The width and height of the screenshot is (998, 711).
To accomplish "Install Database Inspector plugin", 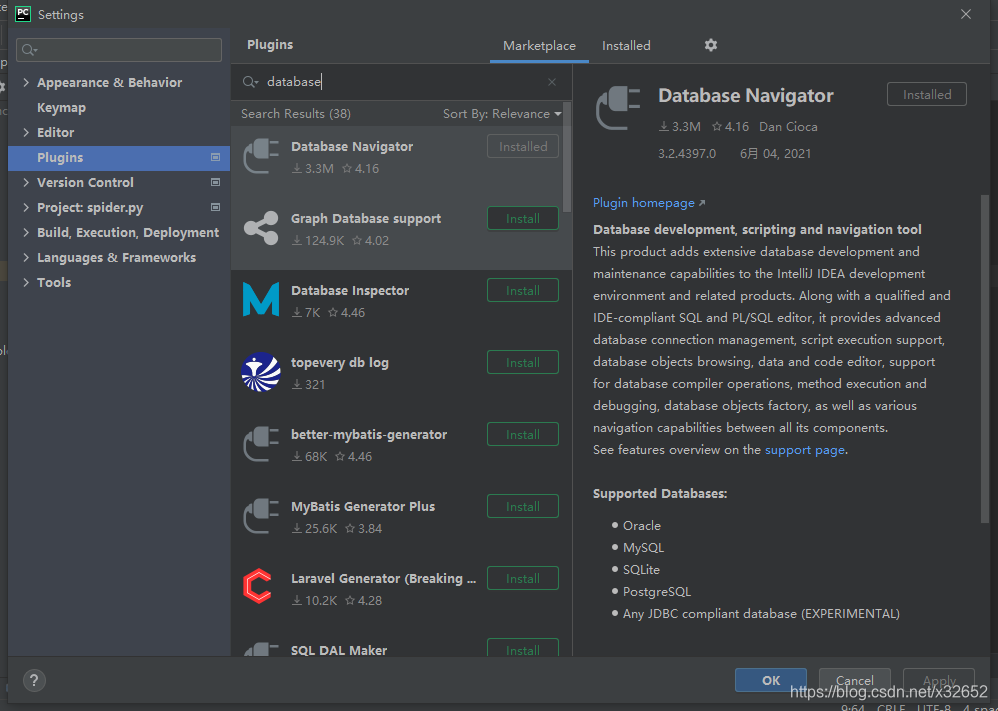I will 523,290.
